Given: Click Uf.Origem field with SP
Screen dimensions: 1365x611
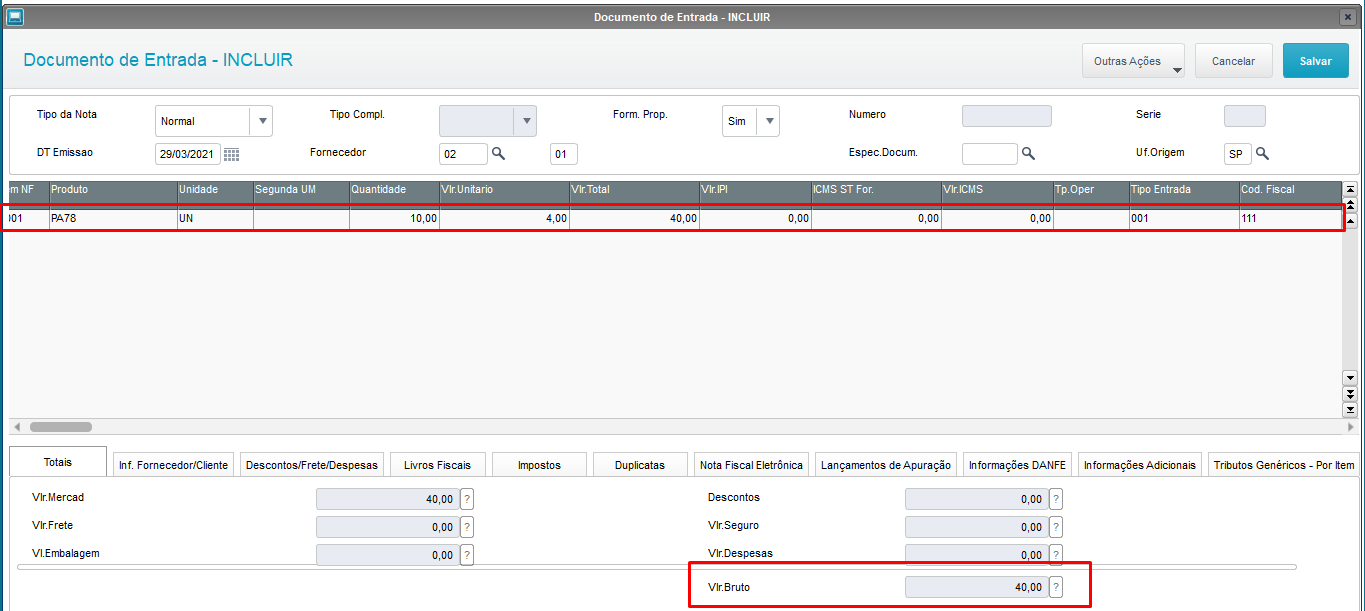Looking at the screenshot, I should (x=1238, y=154).
